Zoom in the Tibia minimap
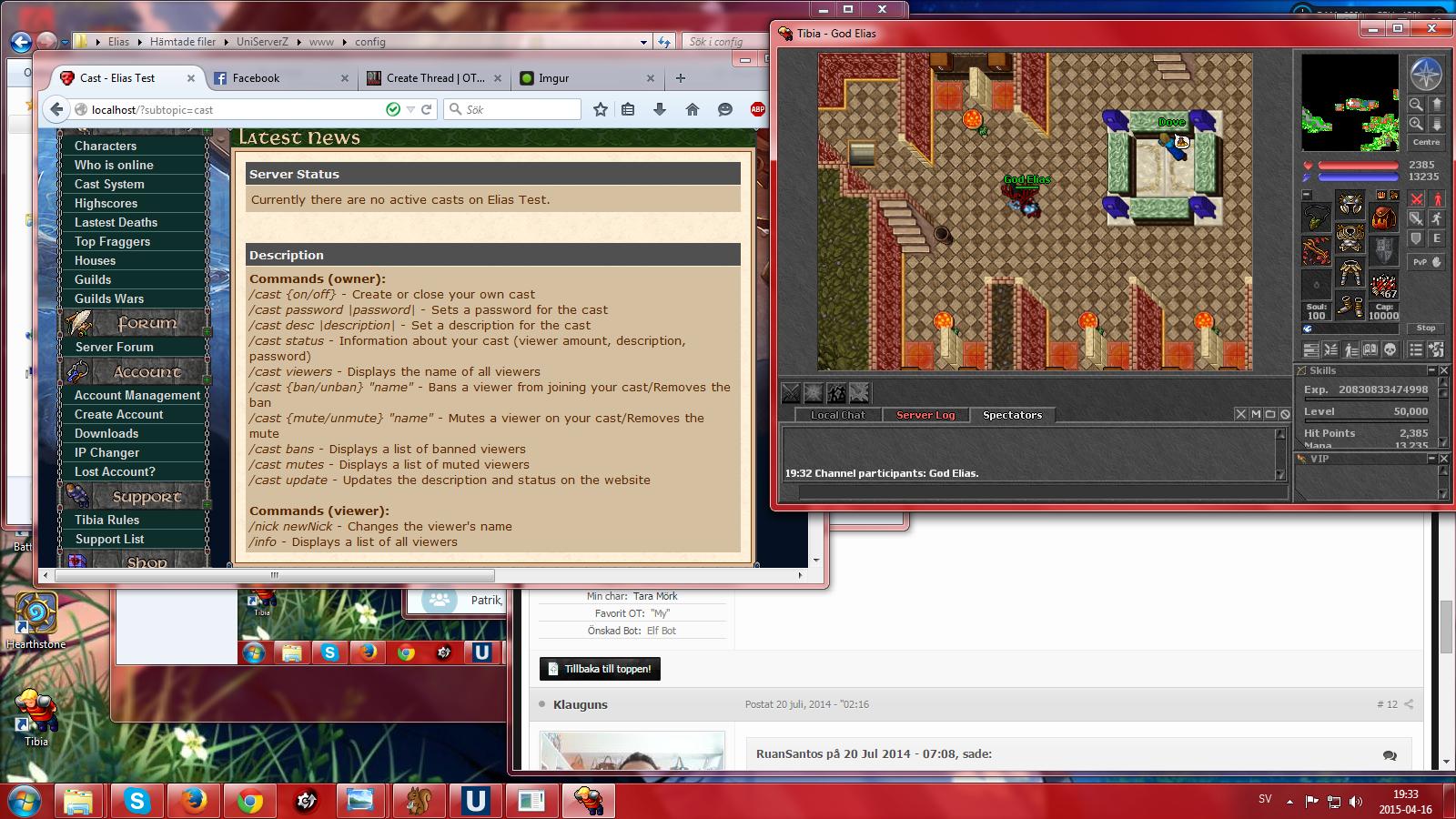 click(x=1416, y=124)
